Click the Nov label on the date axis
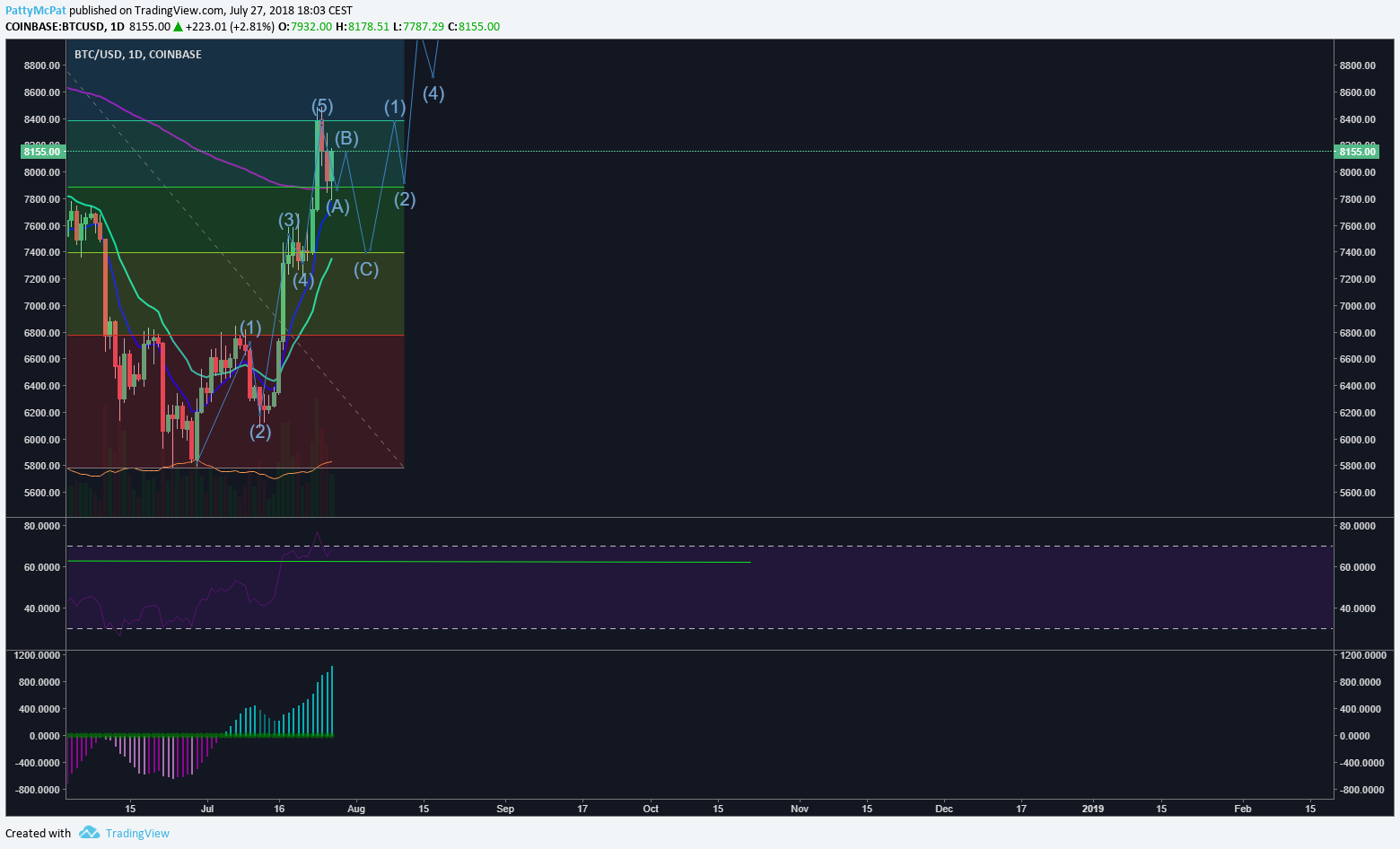The image size is (1400, 849). [x=800, y=809]
